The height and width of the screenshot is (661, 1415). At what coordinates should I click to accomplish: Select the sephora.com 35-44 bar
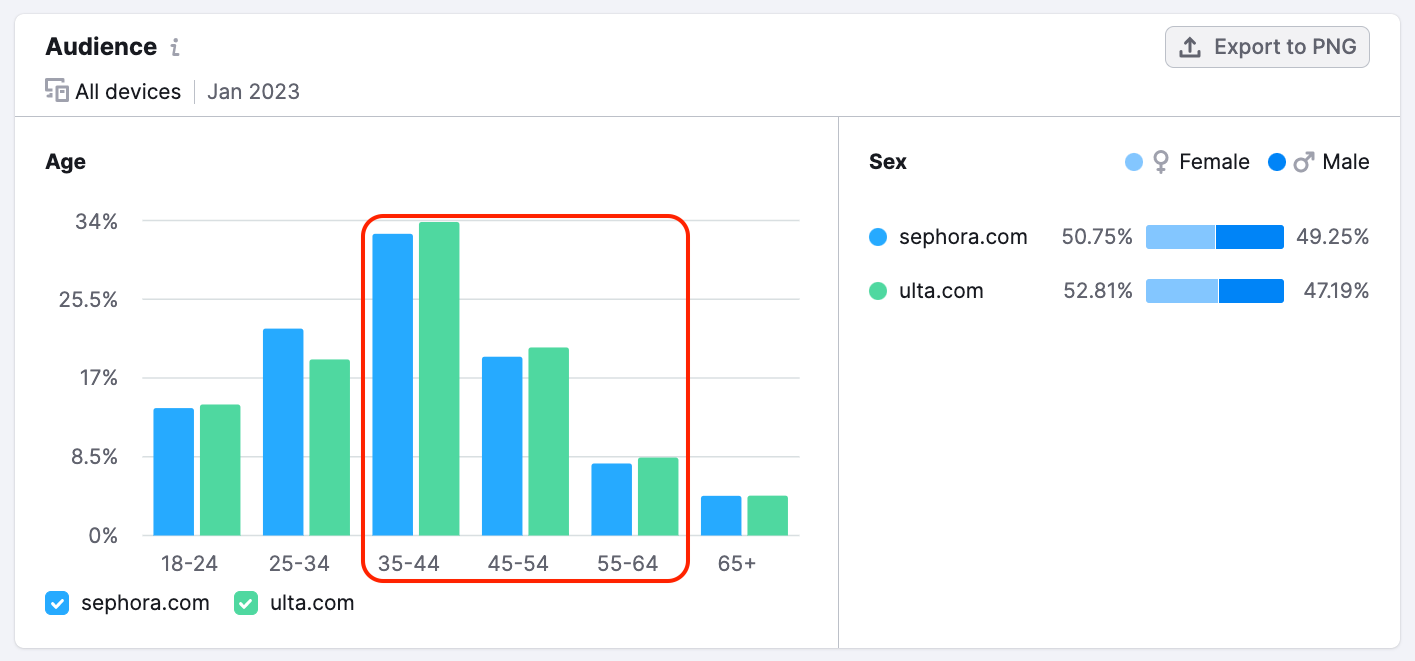[x=393, y=385]
